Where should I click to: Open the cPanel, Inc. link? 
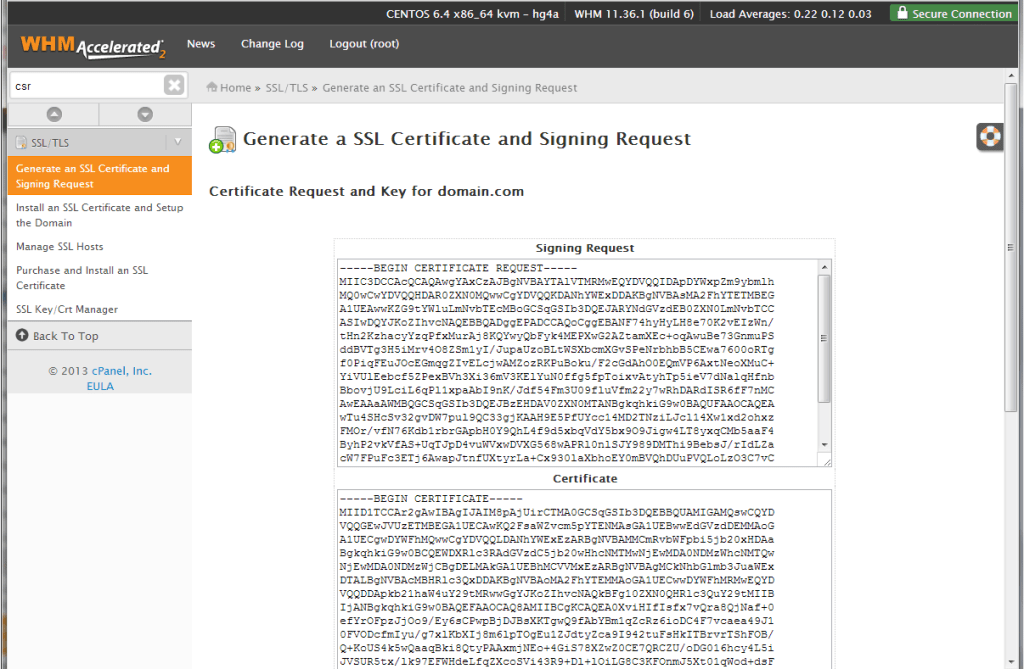(x=121, y=370)
